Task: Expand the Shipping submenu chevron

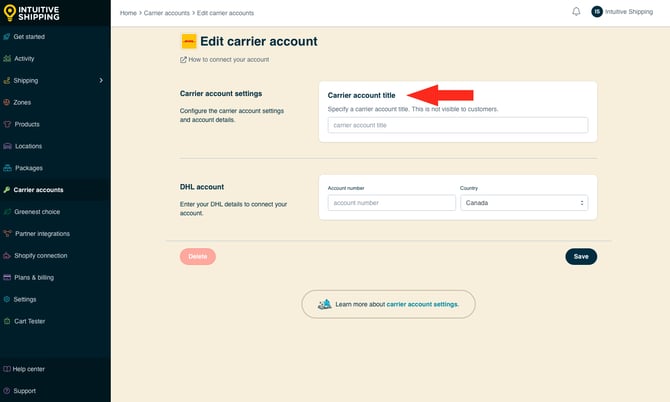Action: (x=101, y=80)
